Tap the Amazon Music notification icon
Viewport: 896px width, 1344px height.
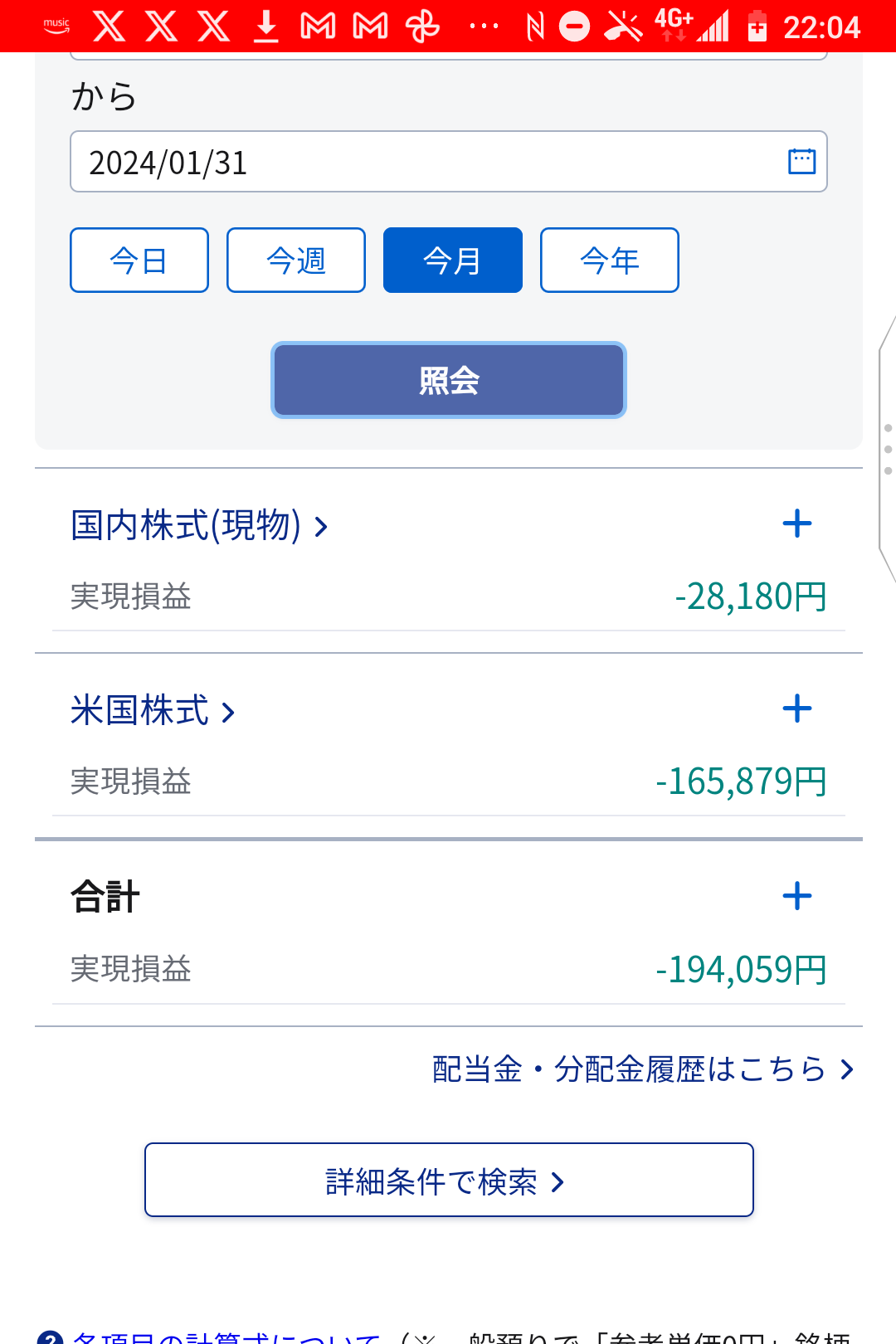pos(56,27)
